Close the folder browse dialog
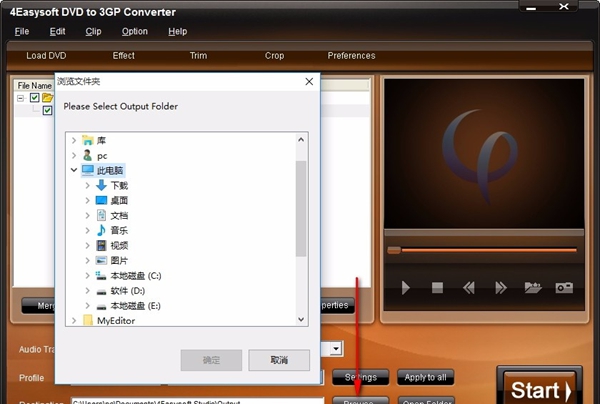Image resolution: width=600 pixels, height=404 pixels. tap(309, 81)
